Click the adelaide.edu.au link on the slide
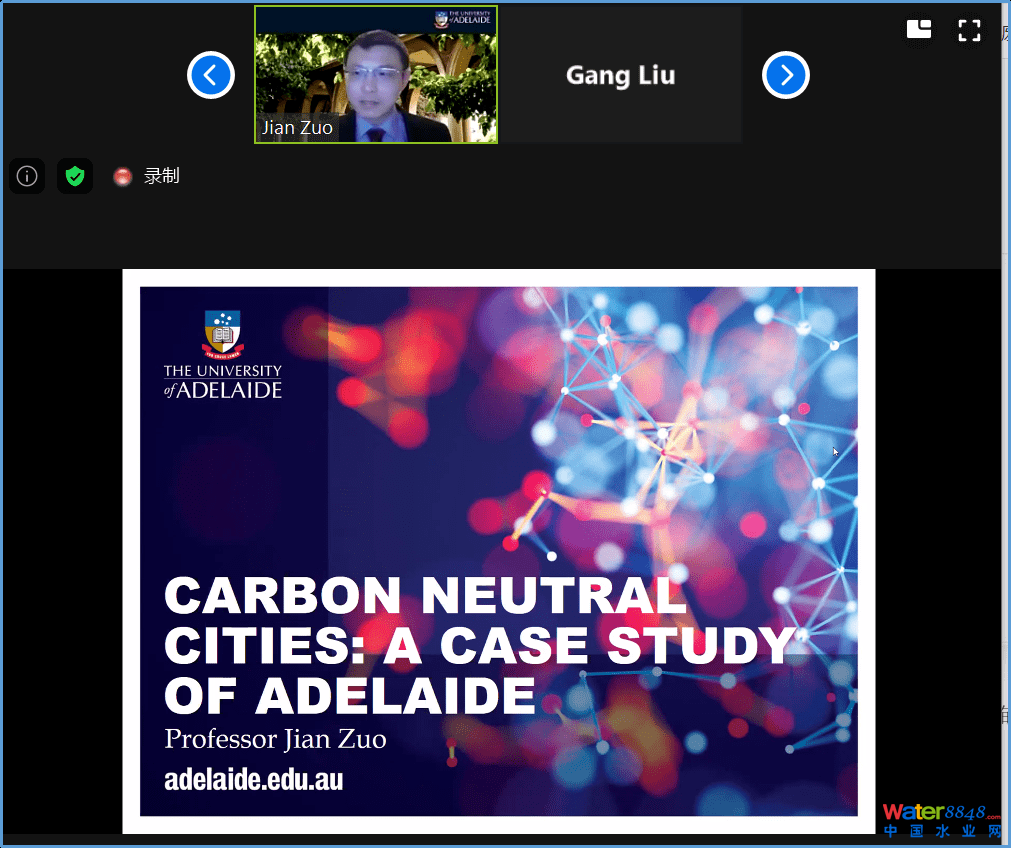This screenshot has width=1011, height=848. click(x=253, y=780)
